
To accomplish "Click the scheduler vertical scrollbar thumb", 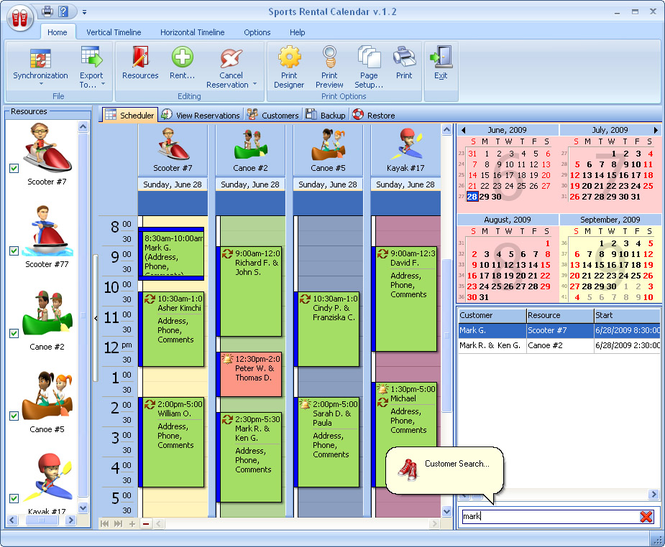I will [447, 335].
